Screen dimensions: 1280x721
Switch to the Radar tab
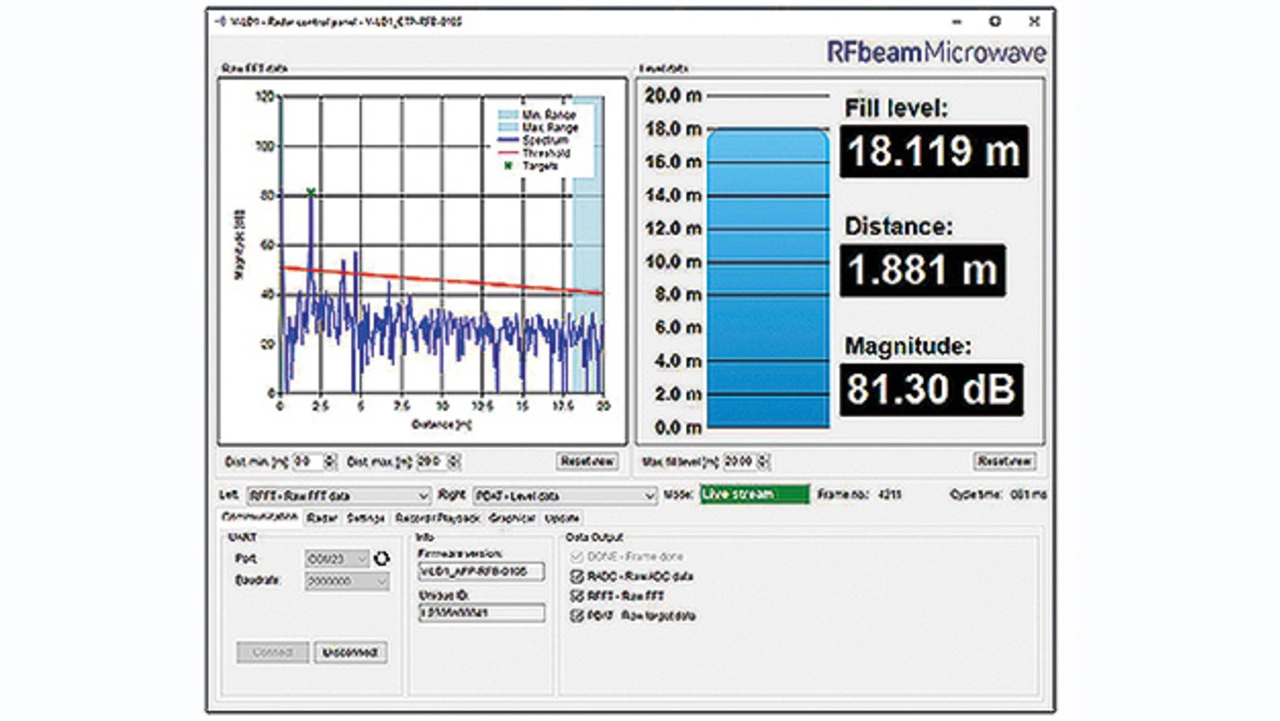(322, 518)
